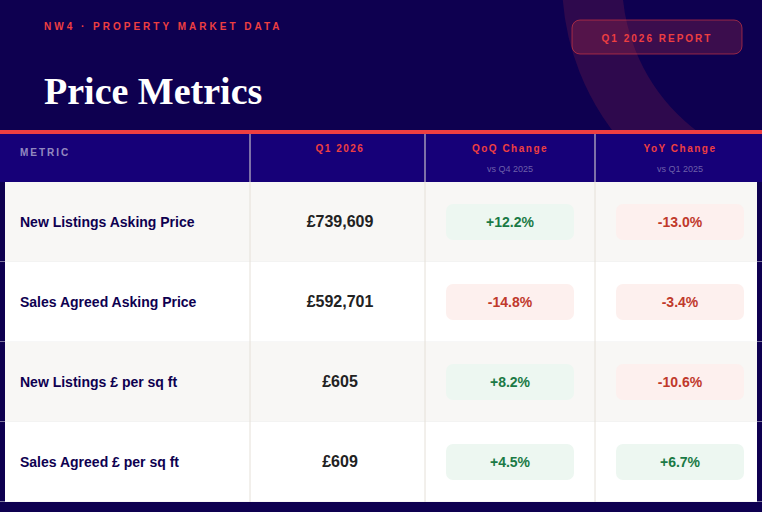Click the £592,701 price value
The height and width of the screenshot is (512, 762).
point(340,302)
